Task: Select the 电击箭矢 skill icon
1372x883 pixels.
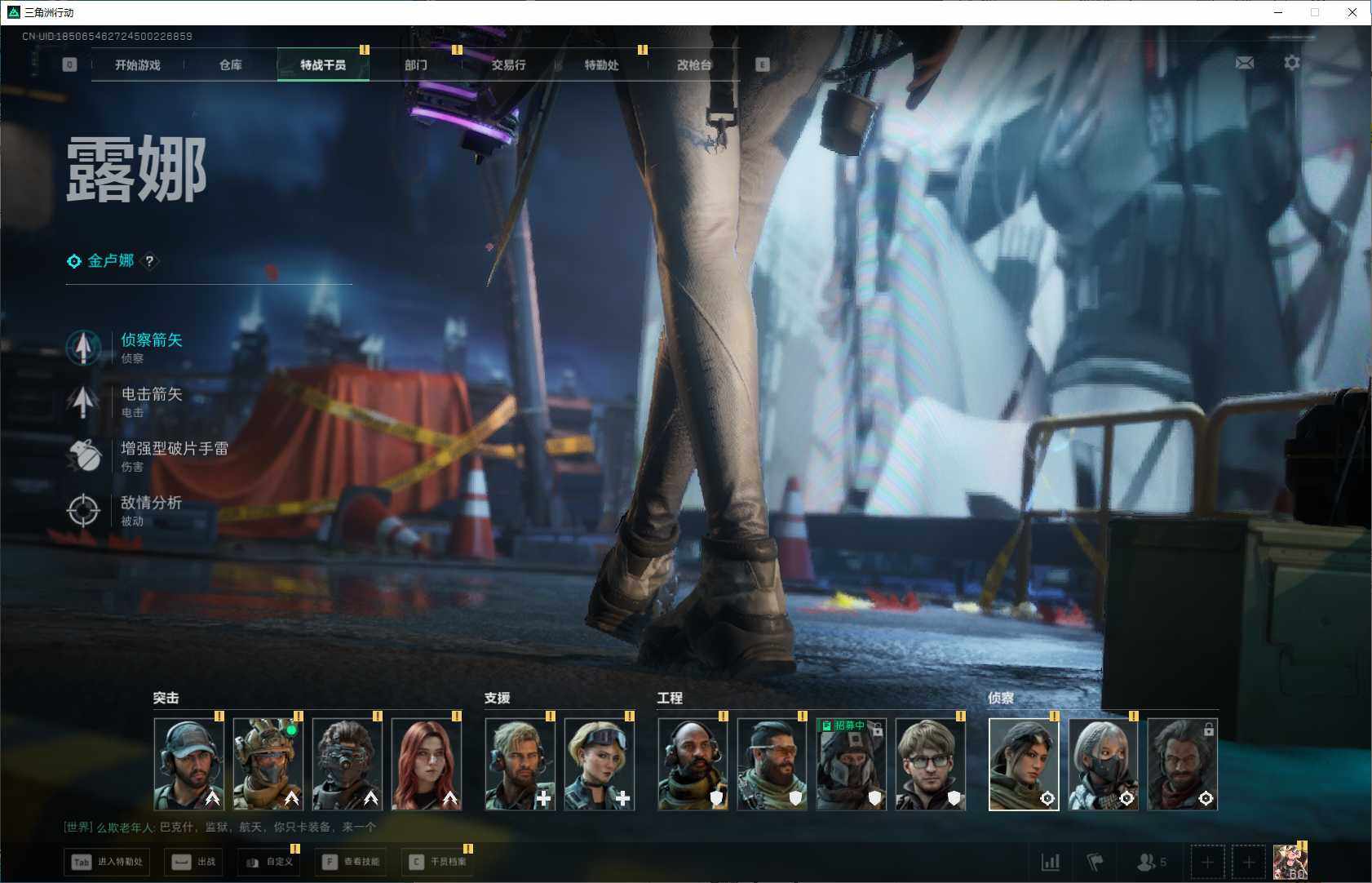Action: [83, 402]
